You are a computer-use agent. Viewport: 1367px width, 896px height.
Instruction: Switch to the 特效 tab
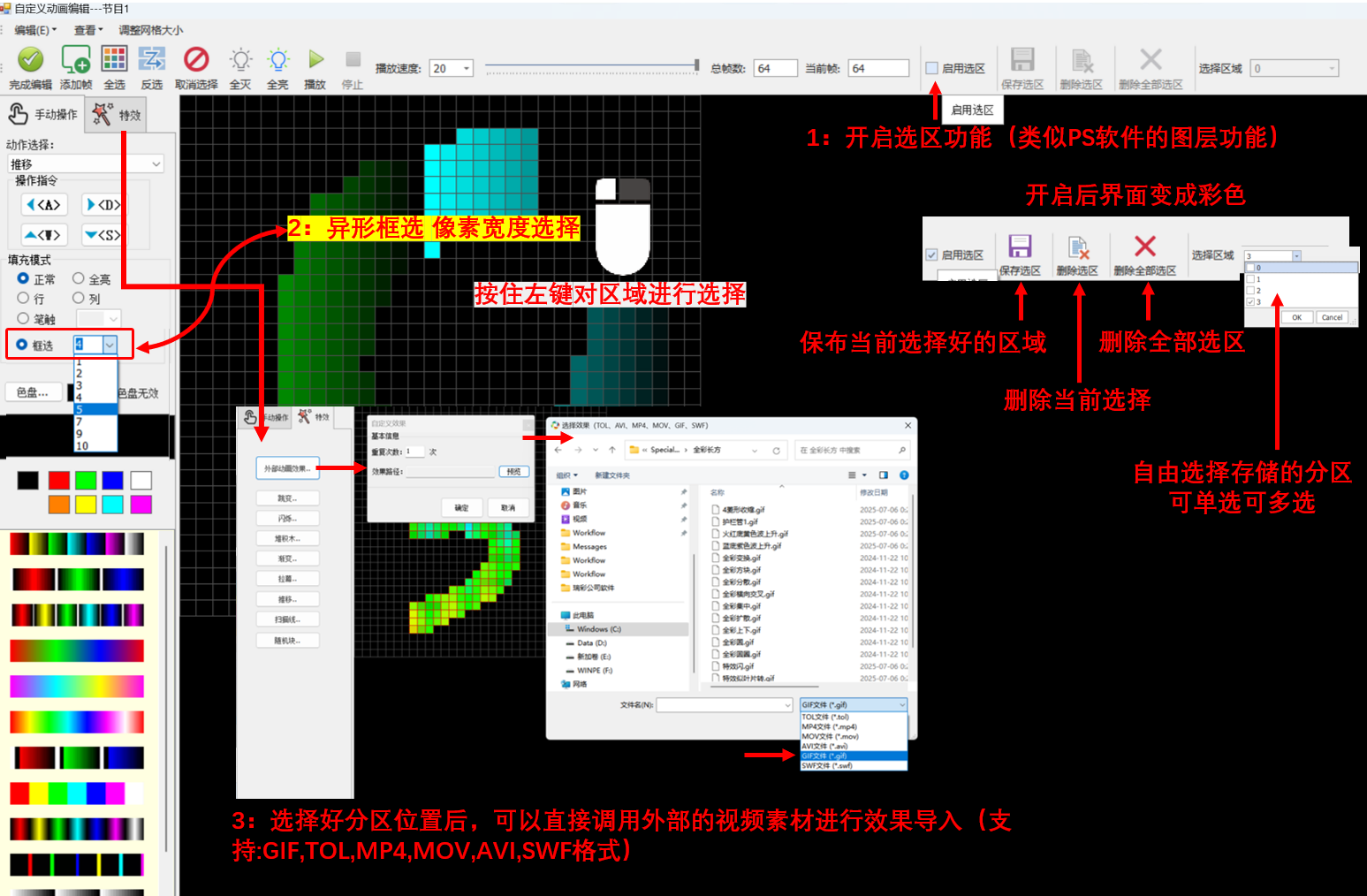coord(118,115)
